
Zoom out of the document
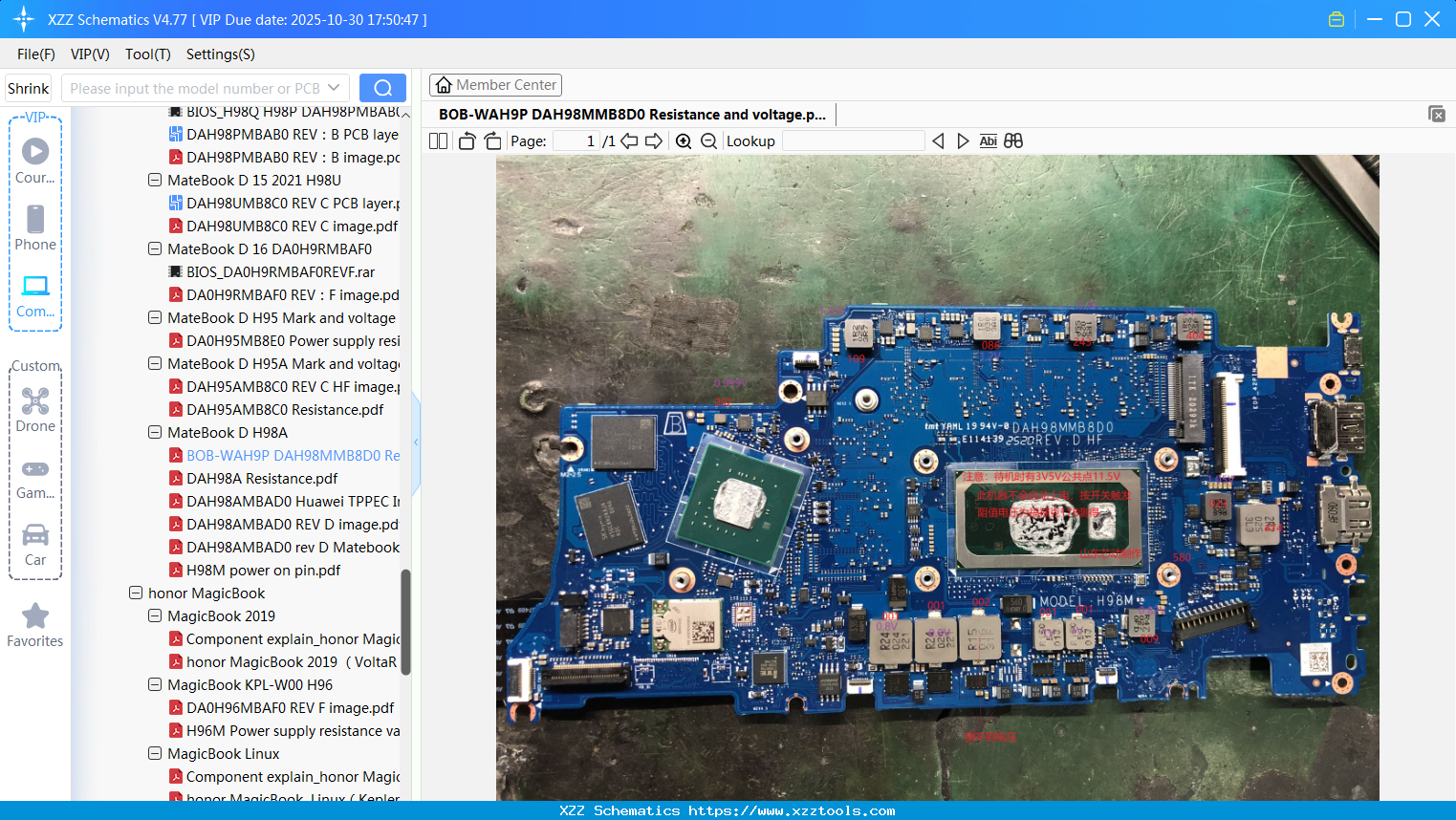point(708,141)
